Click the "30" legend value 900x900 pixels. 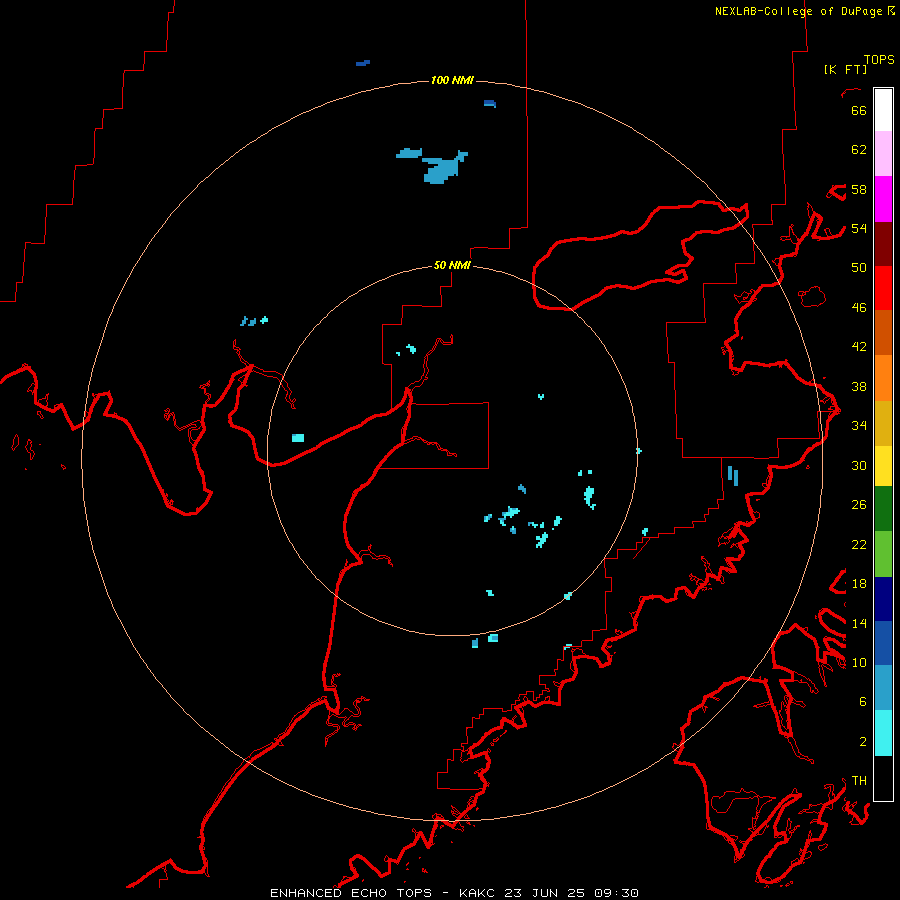tap(859, 465)
